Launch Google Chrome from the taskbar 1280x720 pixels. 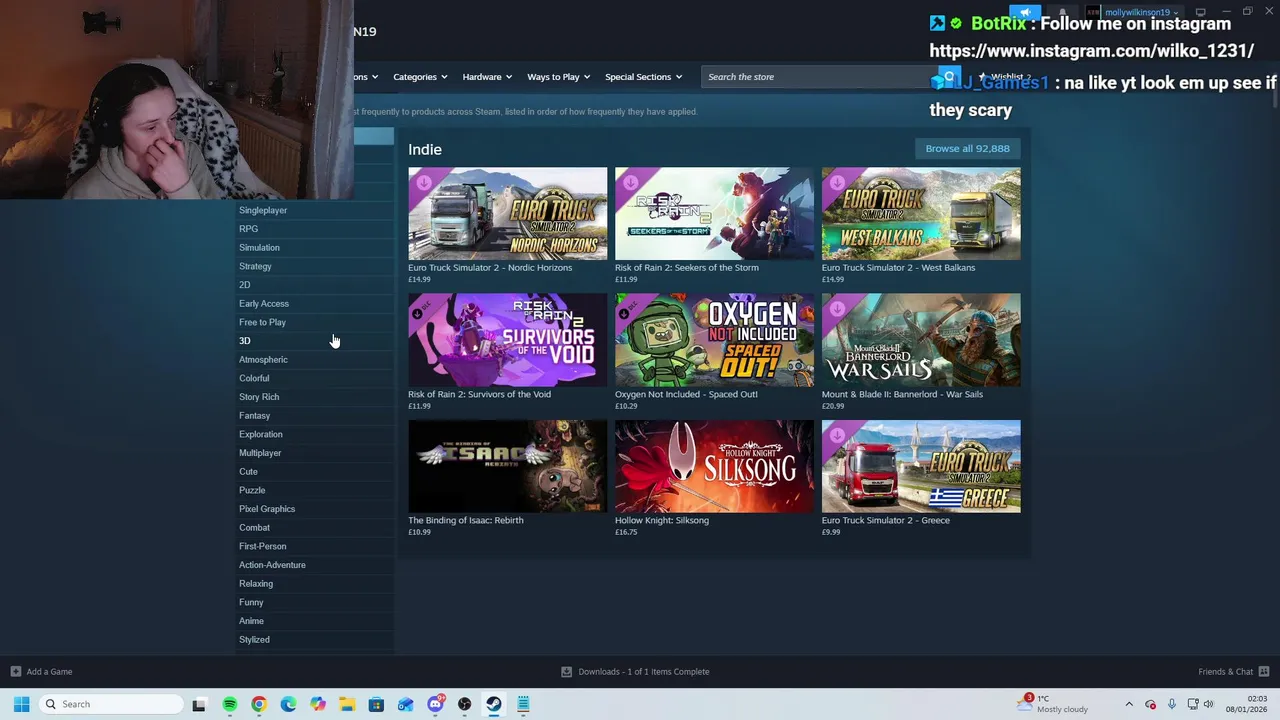click(x=259, y=704)
